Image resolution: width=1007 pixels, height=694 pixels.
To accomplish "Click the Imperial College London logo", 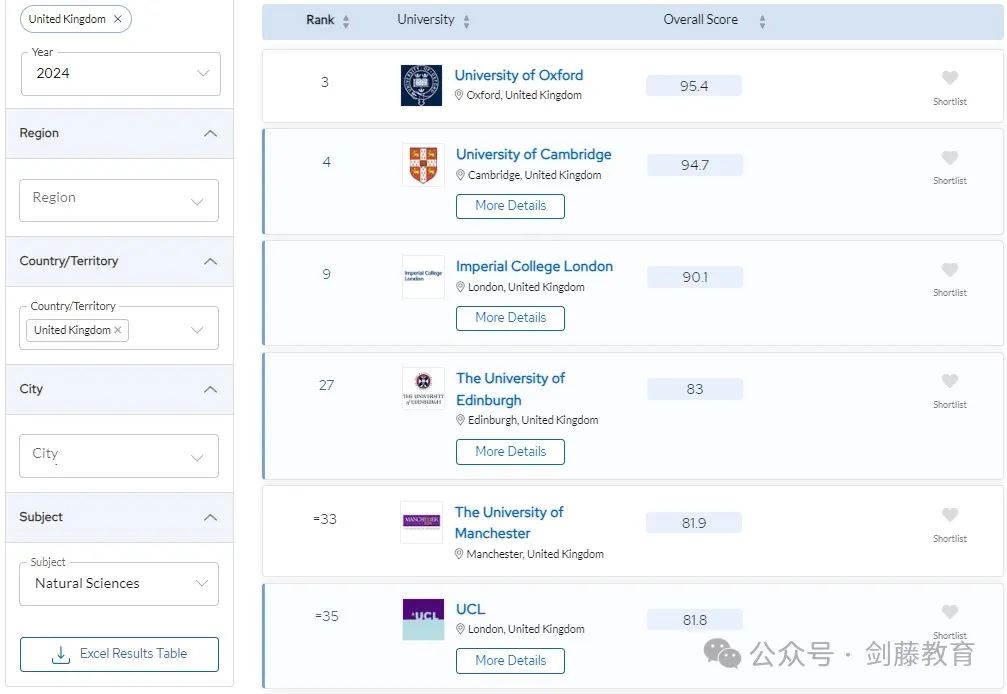I will tap(423, 277).
